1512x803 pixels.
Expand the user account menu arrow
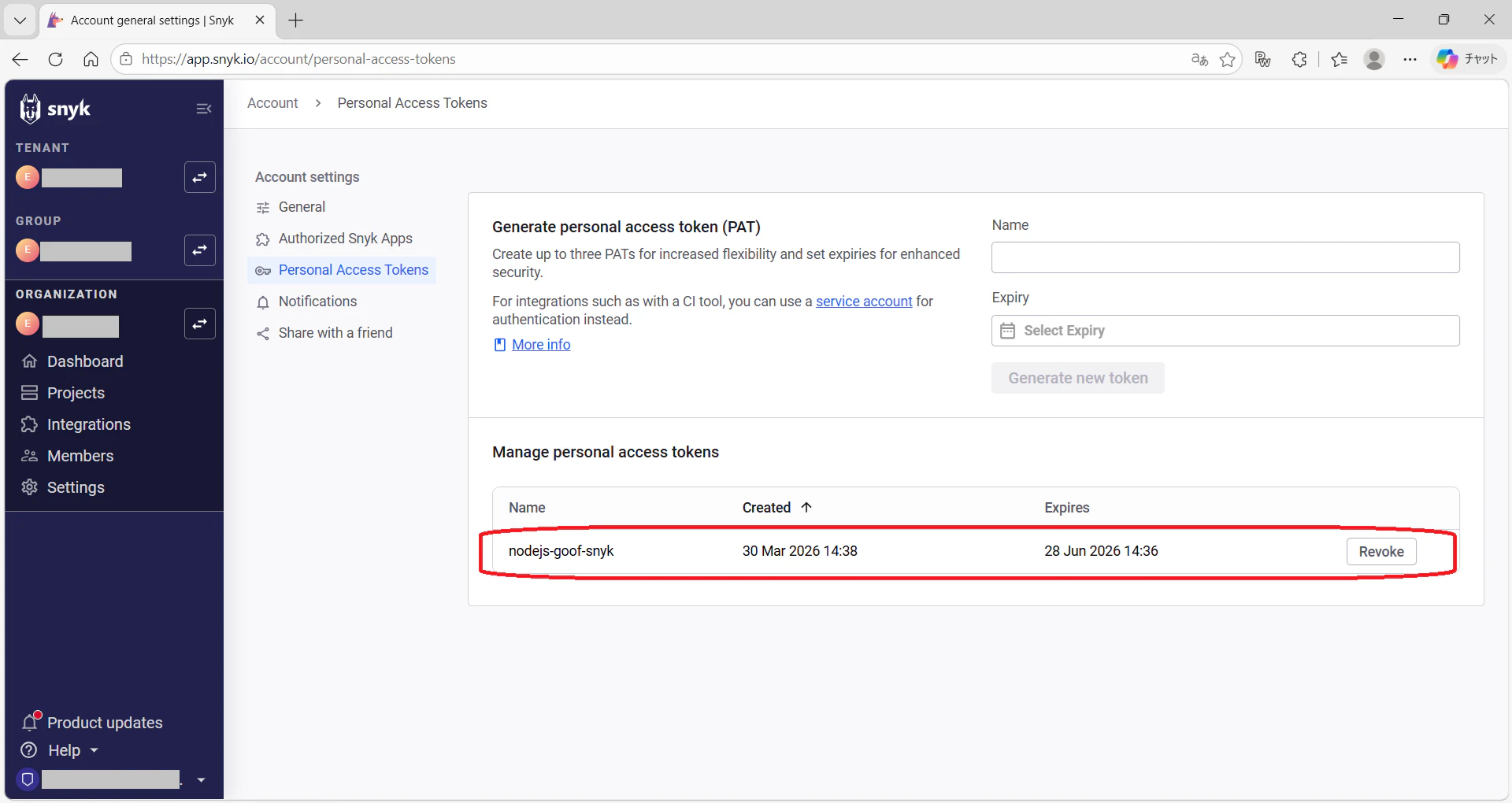(x=201, y=780)
